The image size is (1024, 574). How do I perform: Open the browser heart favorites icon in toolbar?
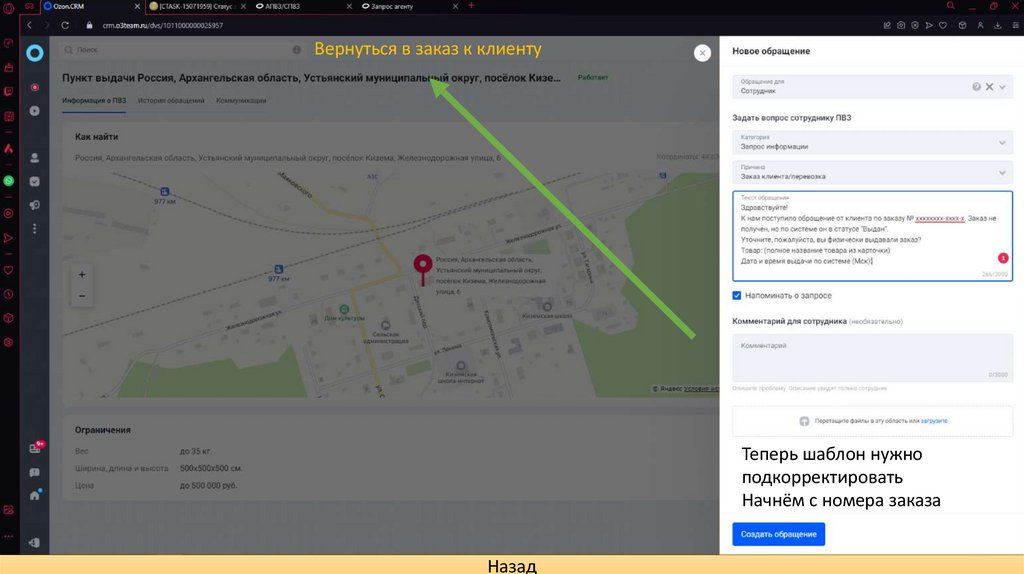(943, 25)
